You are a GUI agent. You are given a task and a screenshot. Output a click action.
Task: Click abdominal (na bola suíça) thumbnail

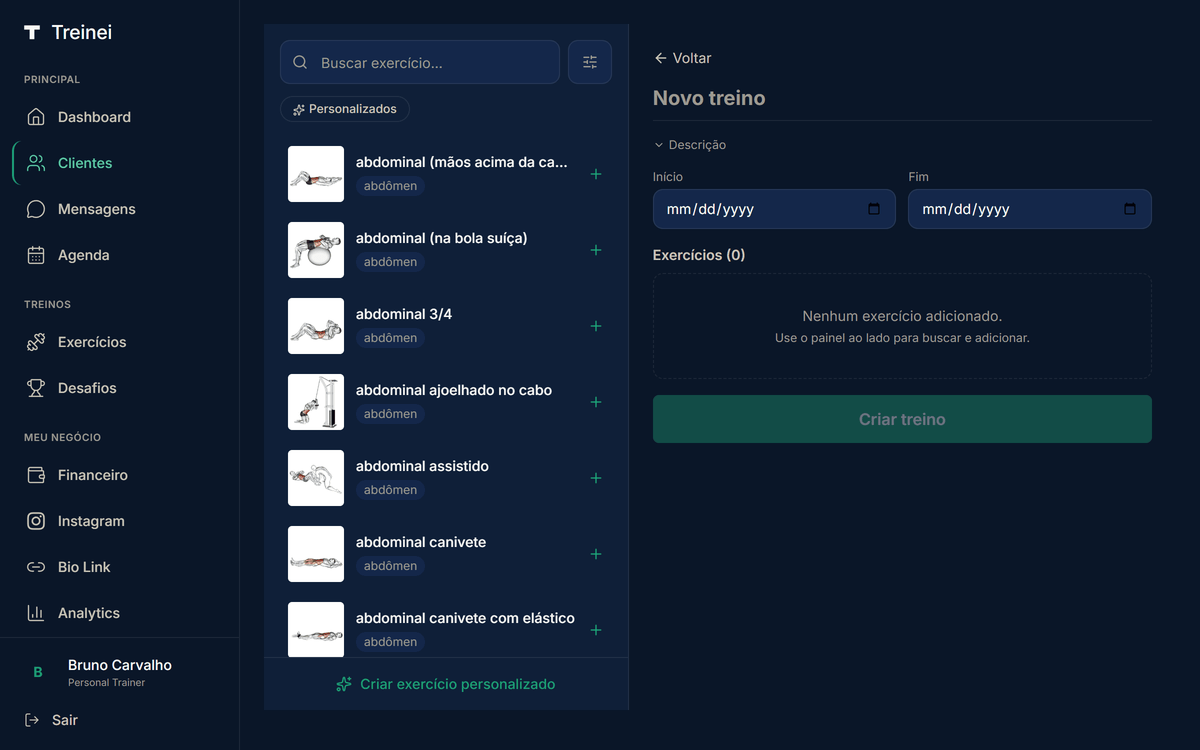(316, 250)
